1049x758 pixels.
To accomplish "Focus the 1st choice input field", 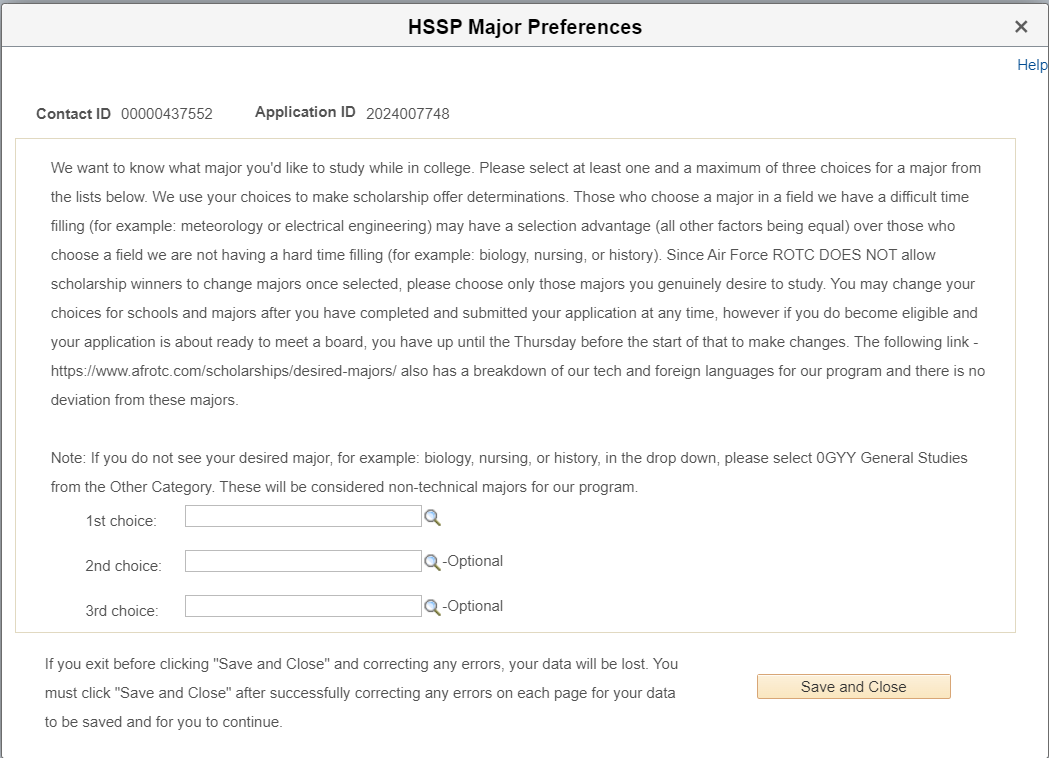I will click(303, 516).
